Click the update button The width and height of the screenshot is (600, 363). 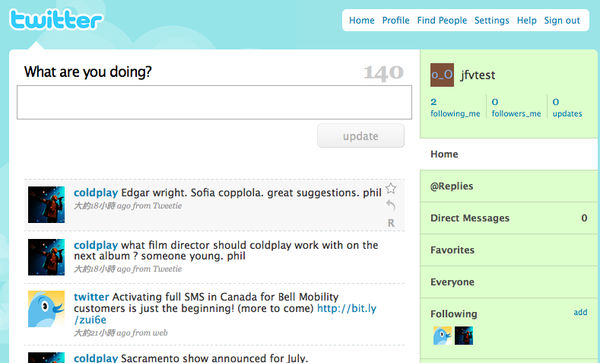click(x=360, y=136)
